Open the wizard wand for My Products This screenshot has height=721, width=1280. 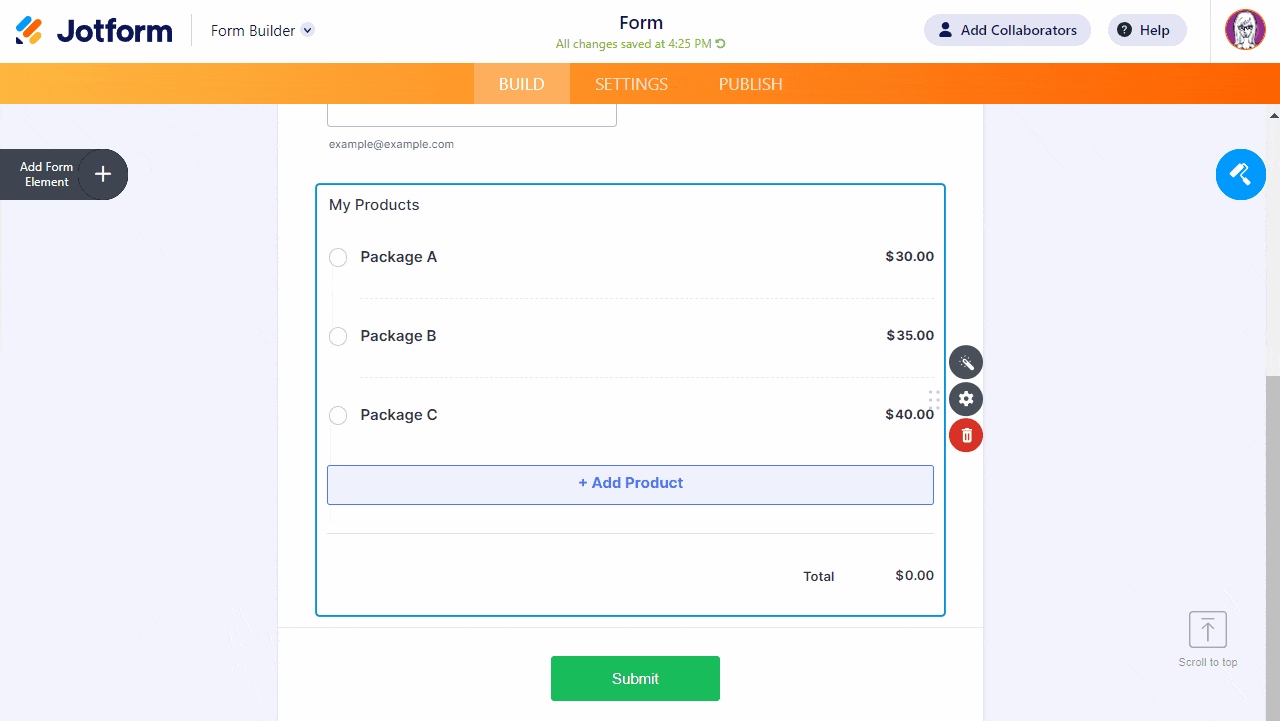coord(966,362)
